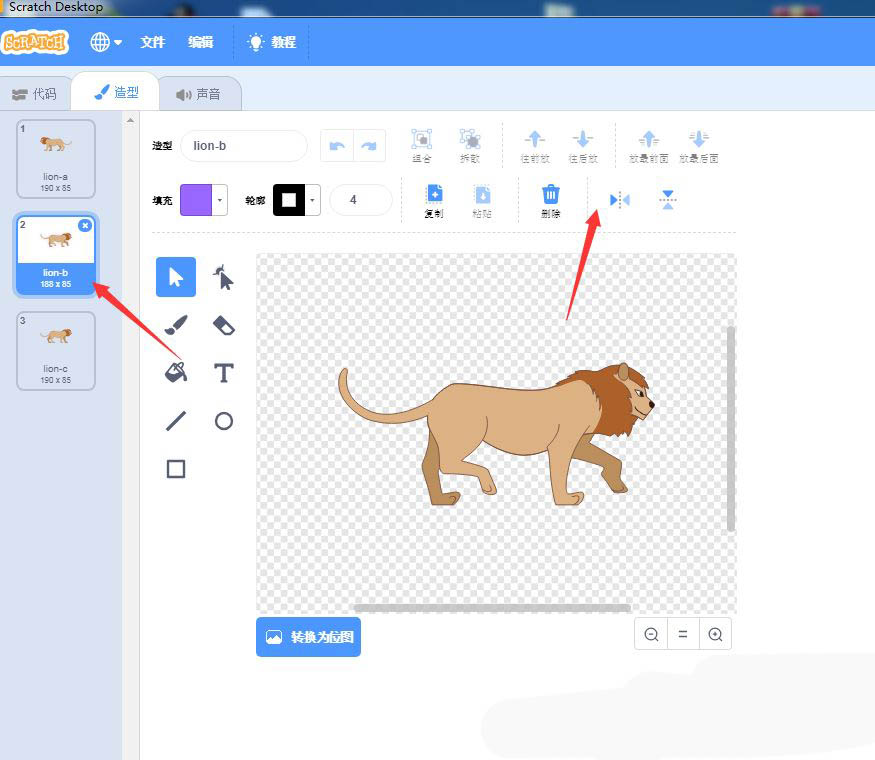The width and height of the screenshot is (875, 760).
Task: Zoom in on the canvas
Action: (x=715, y=634)
